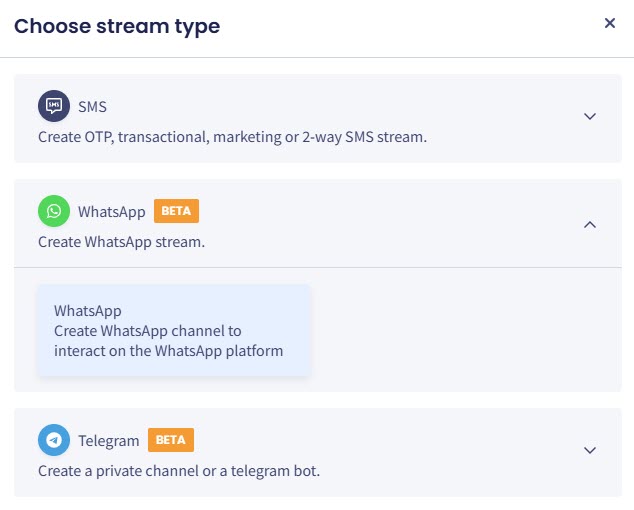Click the WhatsApp stream type heading label
This screenshot has width=634, height=510.
pyautogui.click(x=112, y=212)
